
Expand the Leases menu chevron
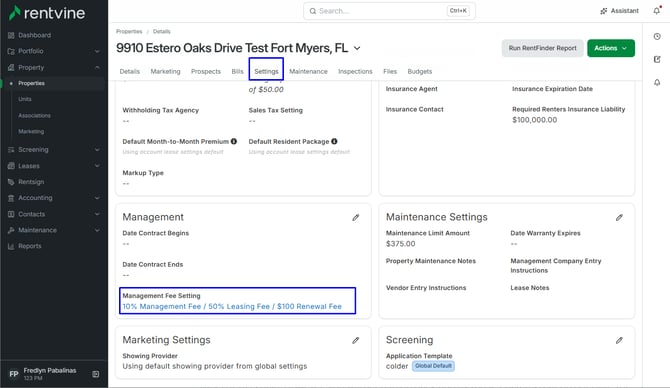[x=97, y=166]
